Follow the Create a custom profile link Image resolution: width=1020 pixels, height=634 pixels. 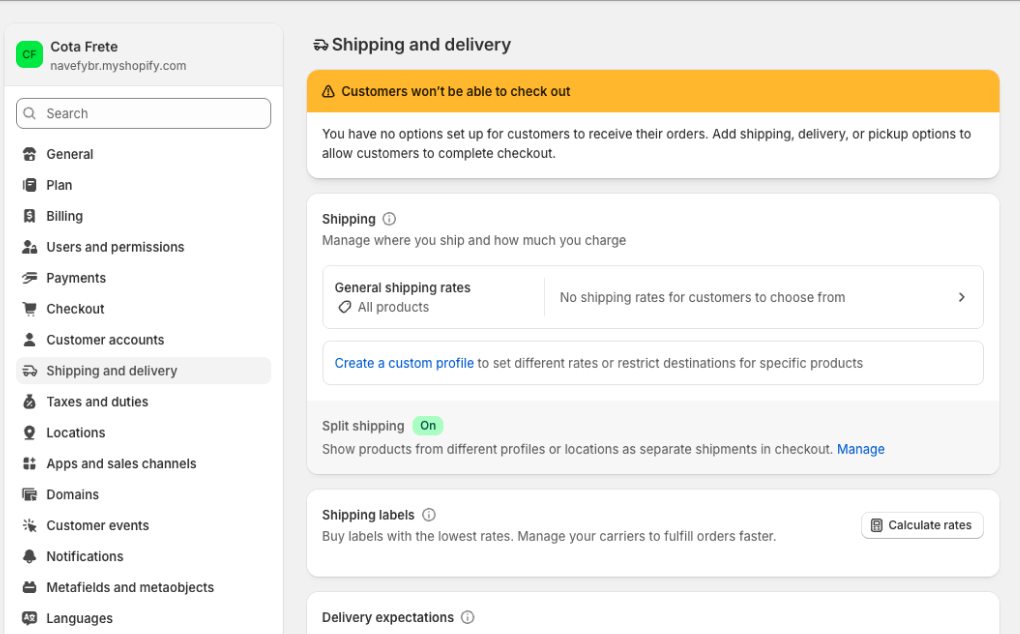click(404, 363)
